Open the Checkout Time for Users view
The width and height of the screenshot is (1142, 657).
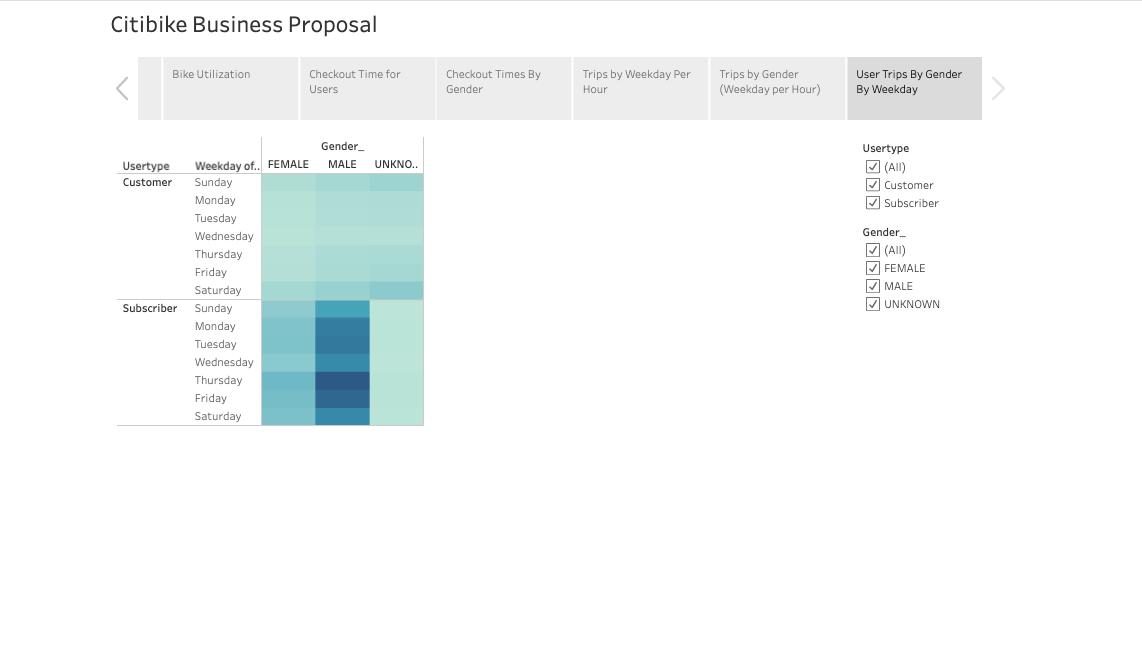tap(367, 88)
